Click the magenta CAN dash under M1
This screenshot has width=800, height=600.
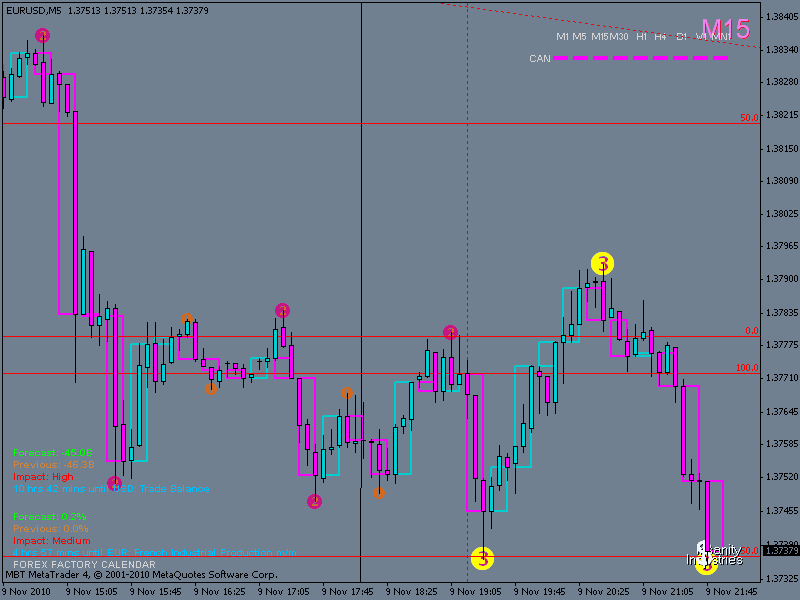click(x=561, y=58)
